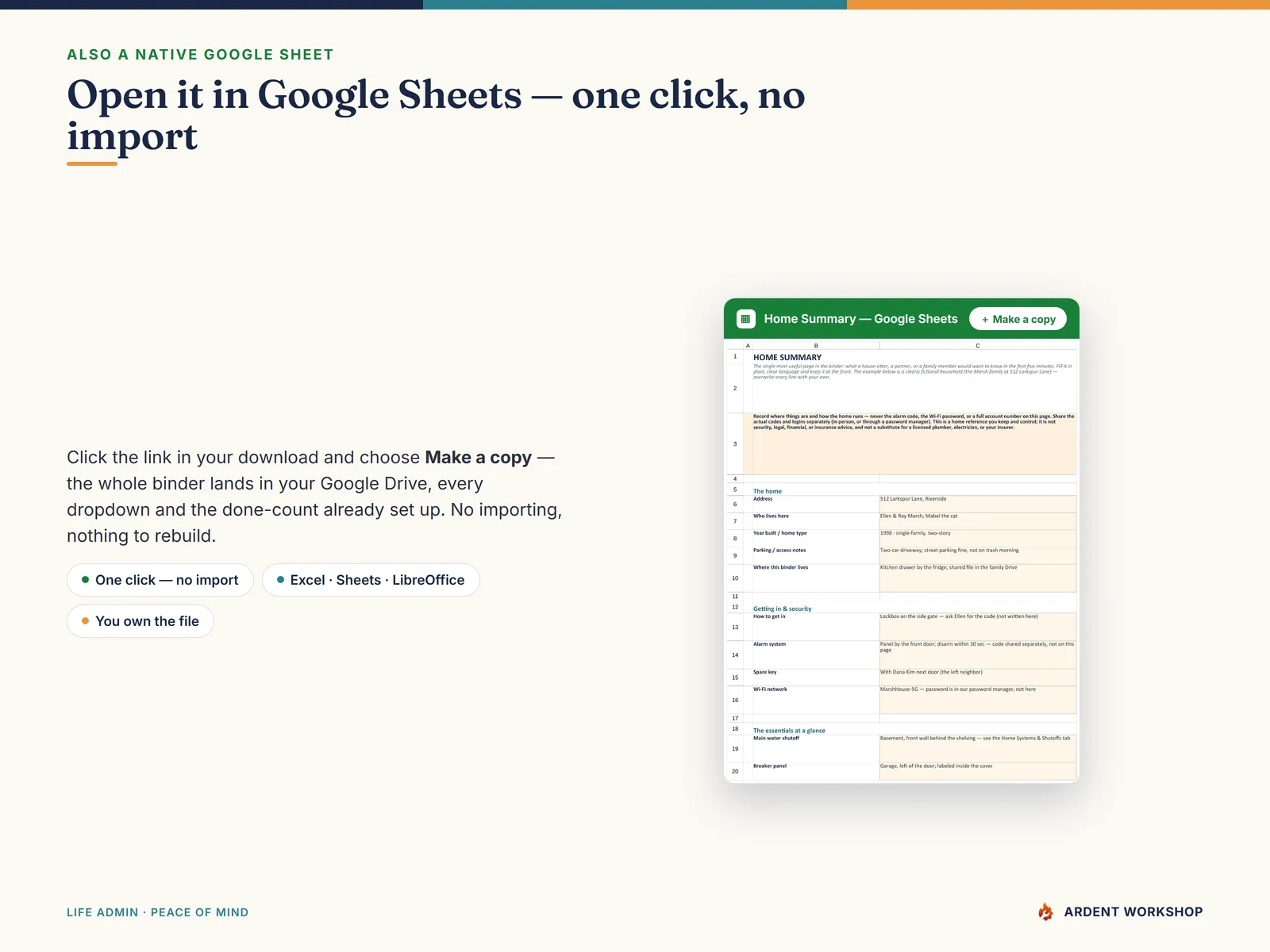Select row number 13 in the sheet
Screen dimensions: 1270x952
click(x=735, y=628)
